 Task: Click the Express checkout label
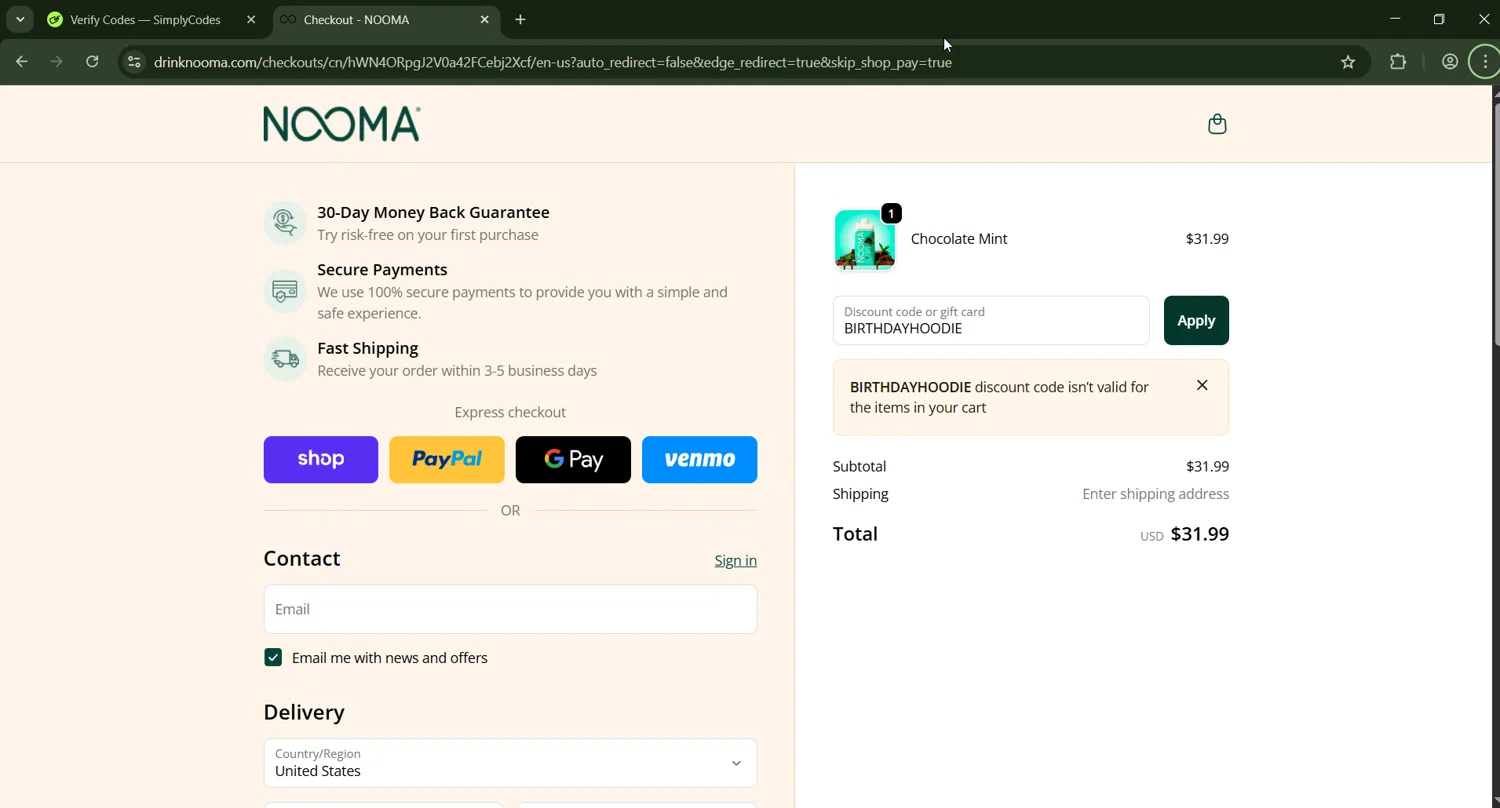tap(510, 412)
